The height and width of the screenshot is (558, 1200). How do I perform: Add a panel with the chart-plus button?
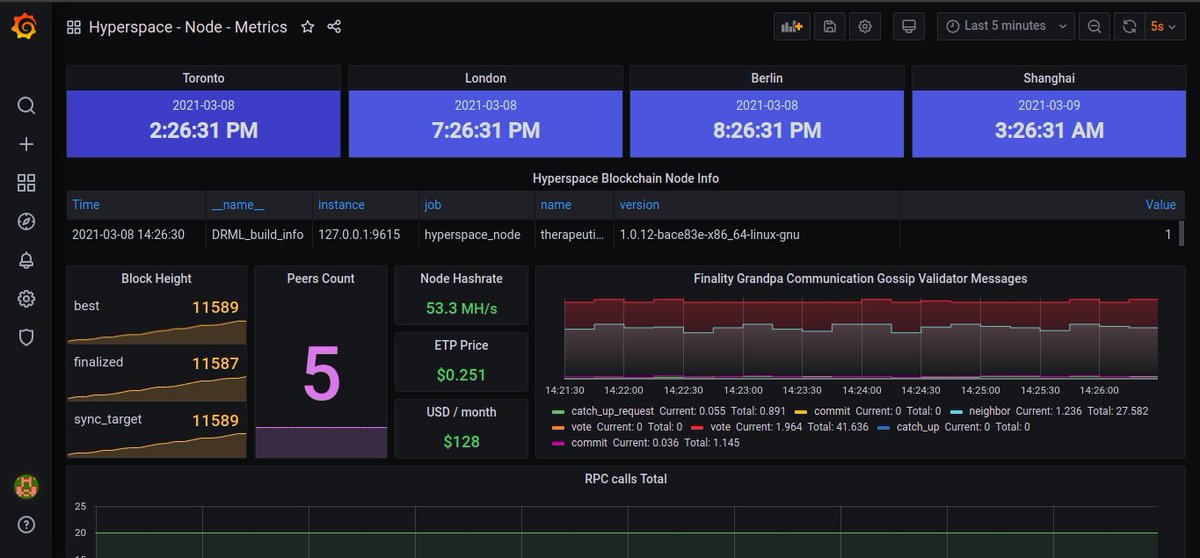click(792, 27)
